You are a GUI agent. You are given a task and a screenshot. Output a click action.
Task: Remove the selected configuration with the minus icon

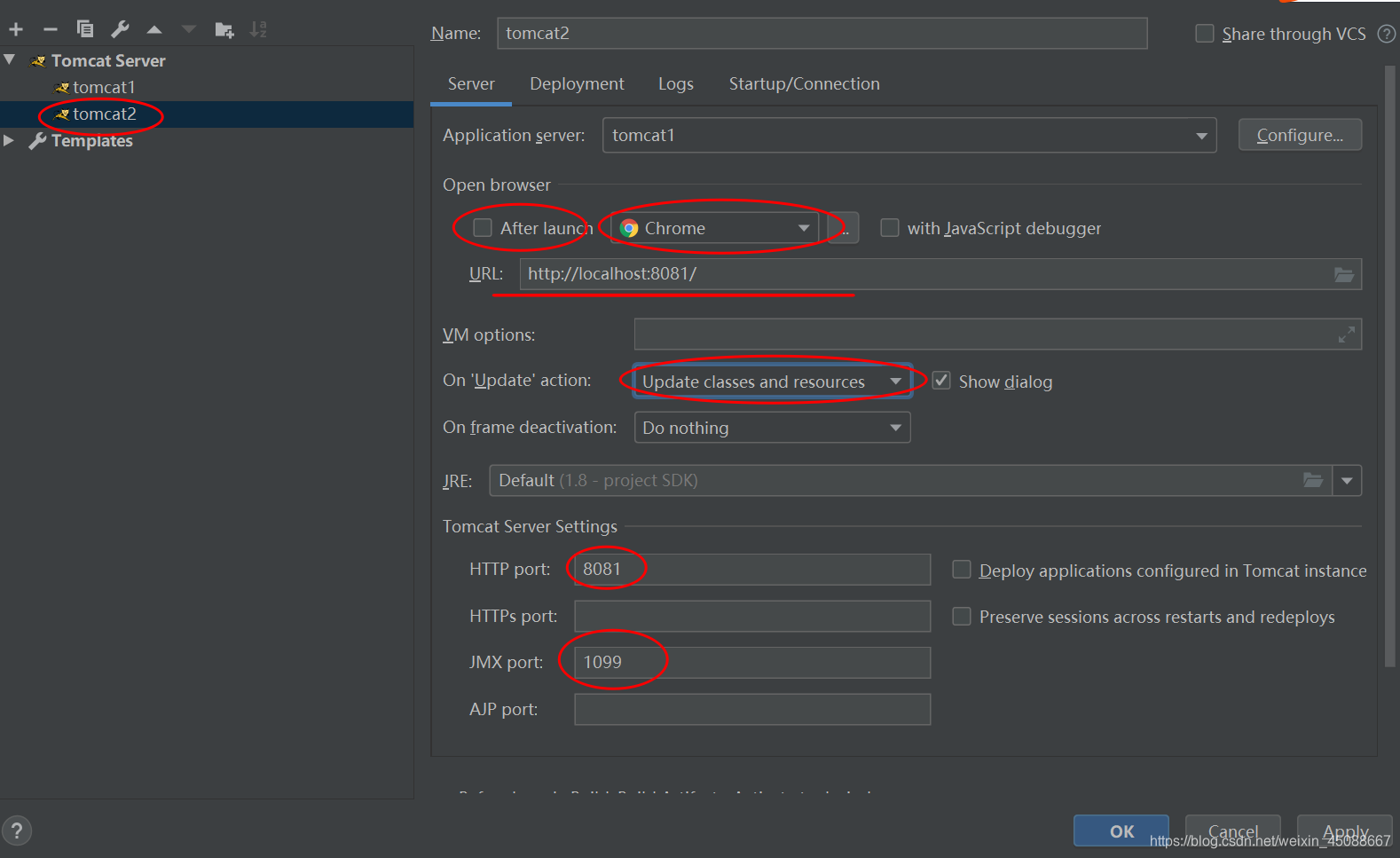tap(51, 29)
